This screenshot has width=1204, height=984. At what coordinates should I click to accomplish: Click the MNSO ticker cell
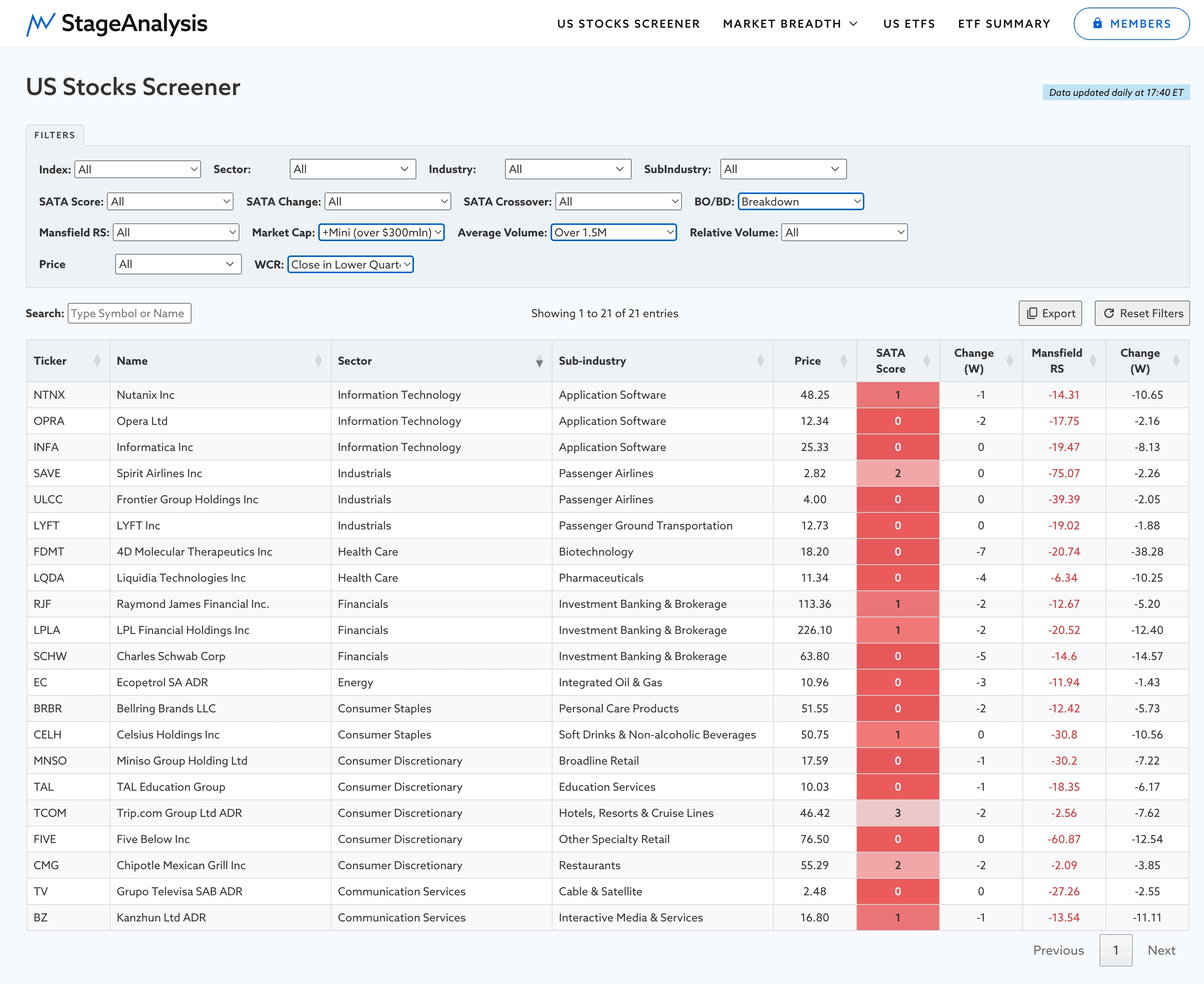tap(68, 761)
